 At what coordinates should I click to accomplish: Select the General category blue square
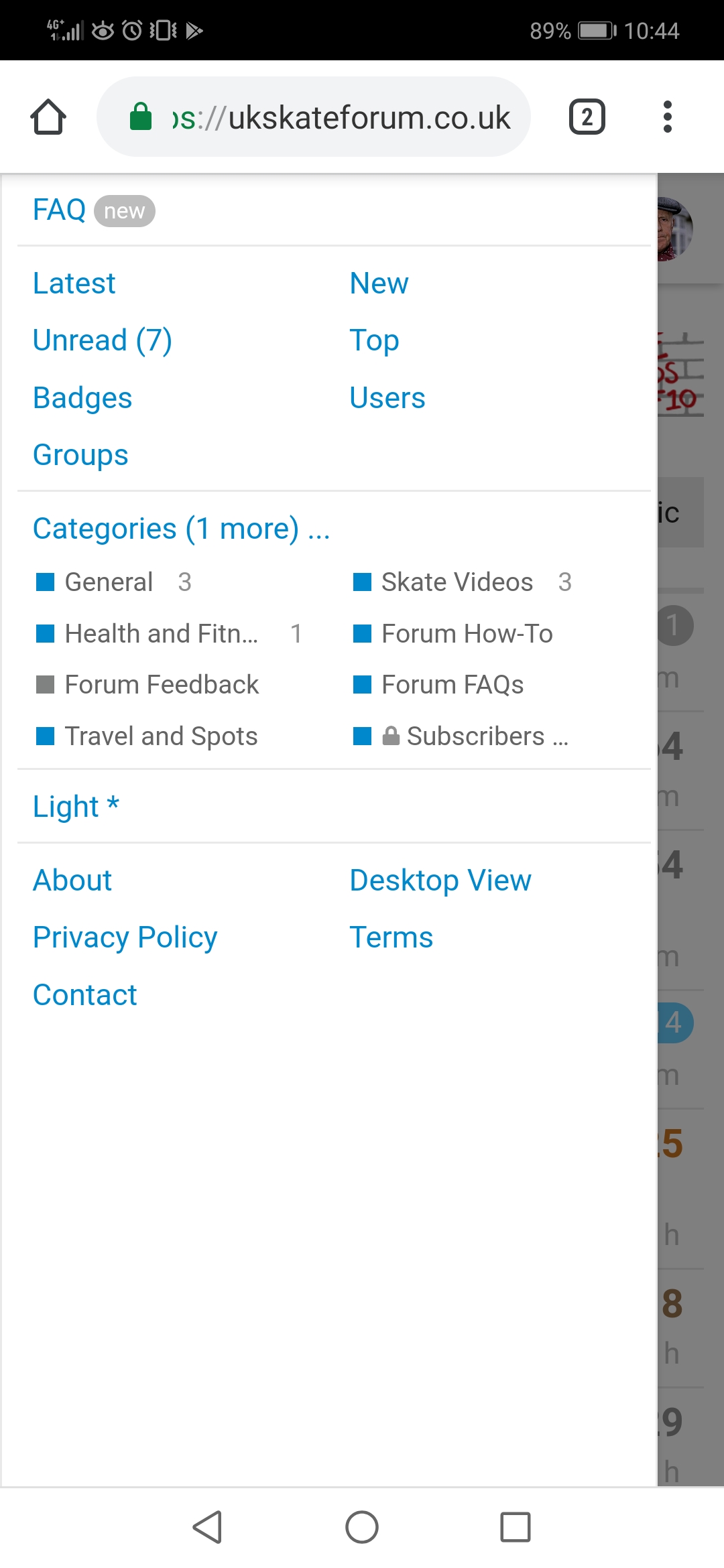point(45,582)
